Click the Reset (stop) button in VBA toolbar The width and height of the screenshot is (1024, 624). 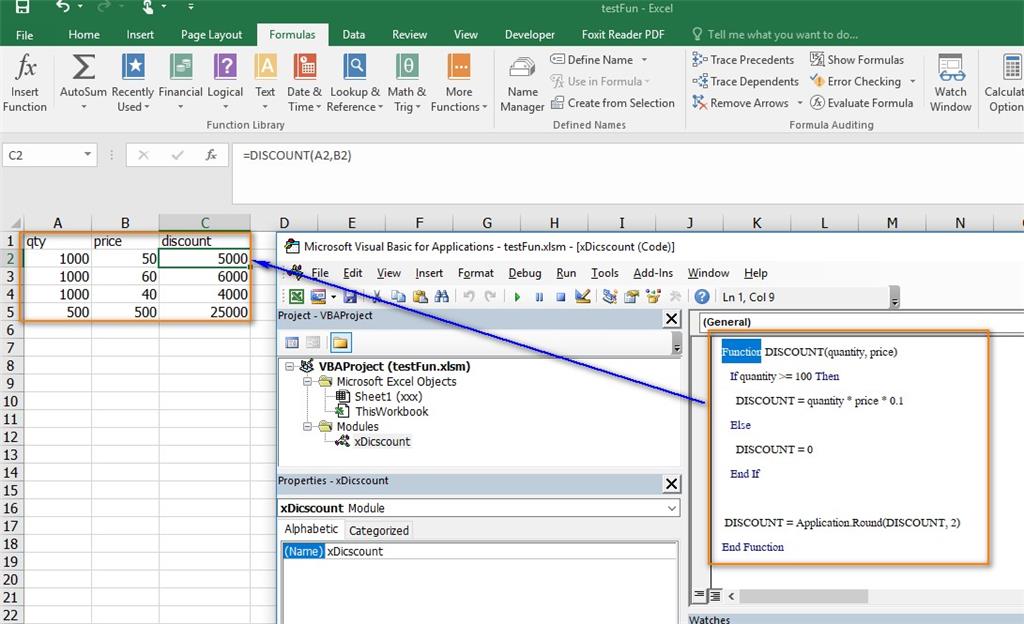click(x=560, y=297)
